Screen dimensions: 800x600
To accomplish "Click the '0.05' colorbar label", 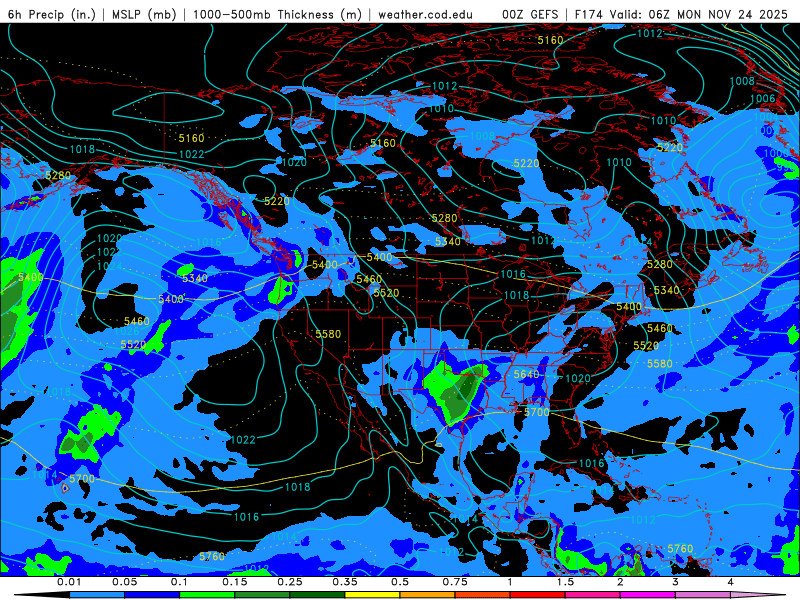I will [124, 582].
